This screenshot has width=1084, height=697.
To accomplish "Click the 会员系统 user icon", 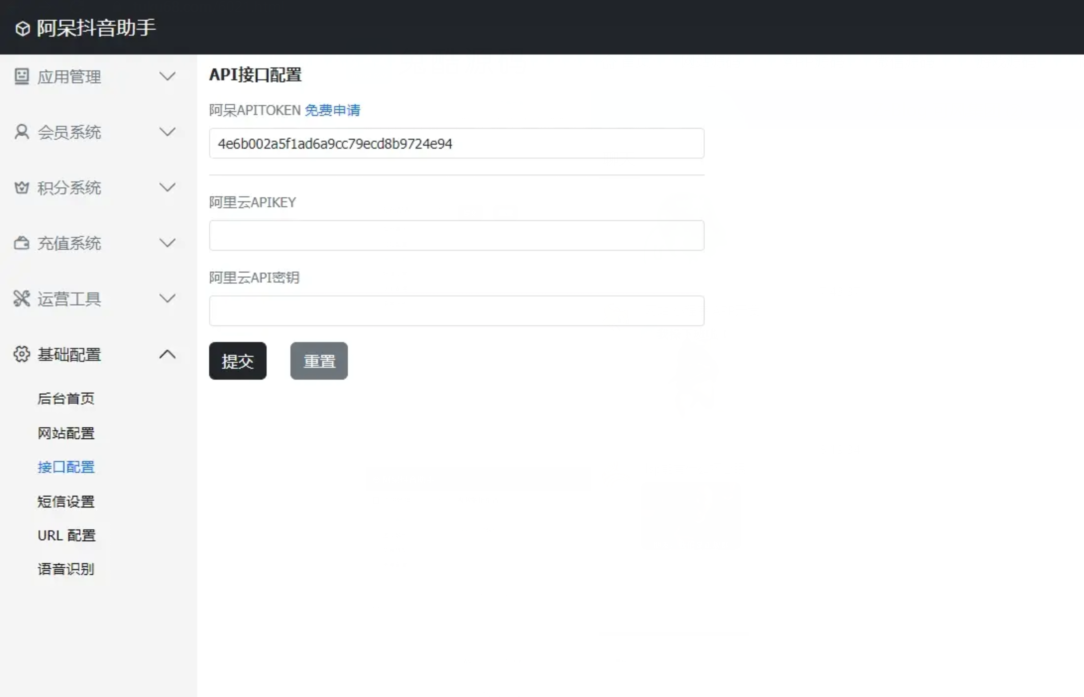I will pos(21,132).
